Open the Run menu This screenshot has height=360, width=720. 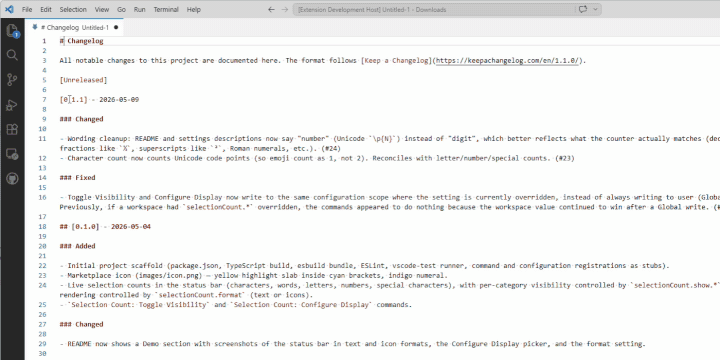(140, 9)
